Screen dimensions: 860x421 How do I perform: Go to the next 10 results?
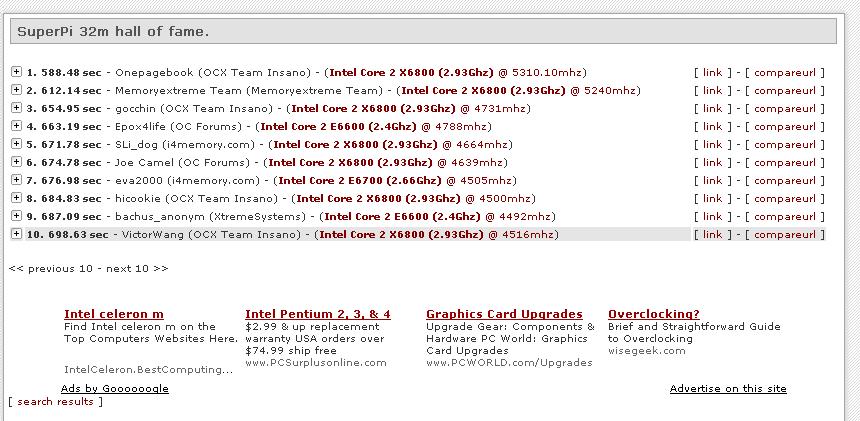tap(137, 269)
